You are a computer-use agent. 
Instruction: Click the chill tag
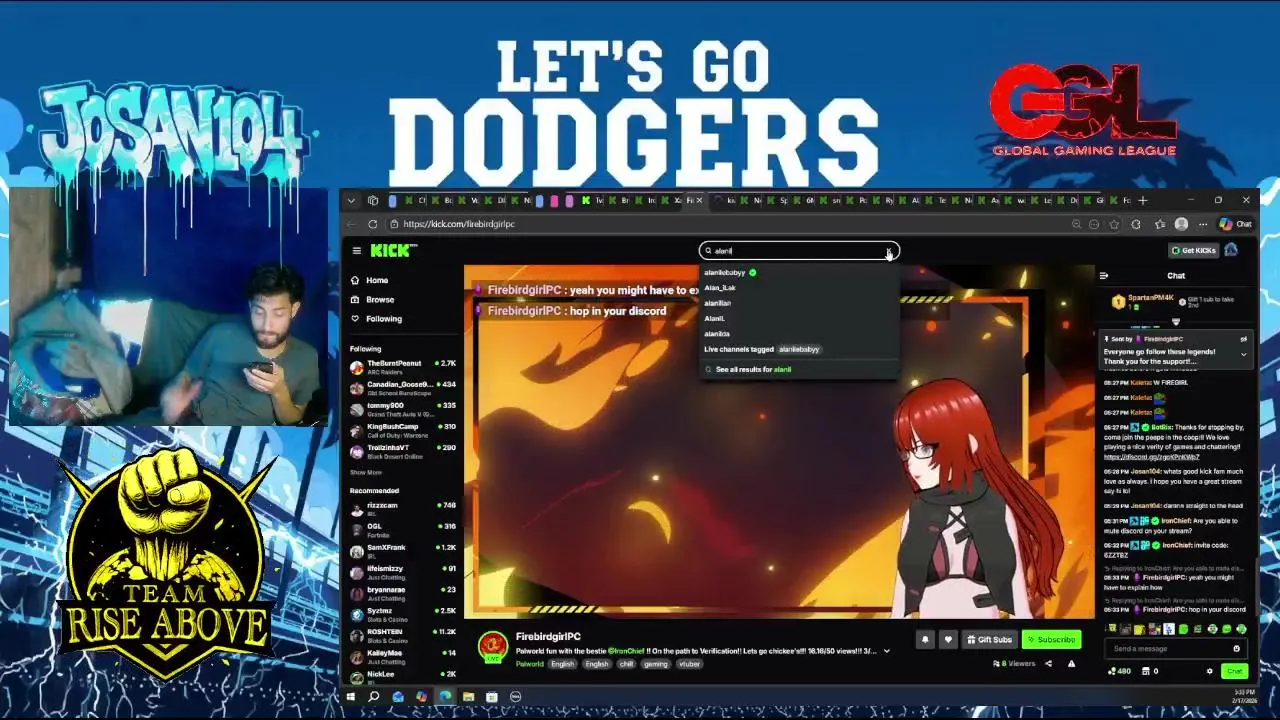626,664
